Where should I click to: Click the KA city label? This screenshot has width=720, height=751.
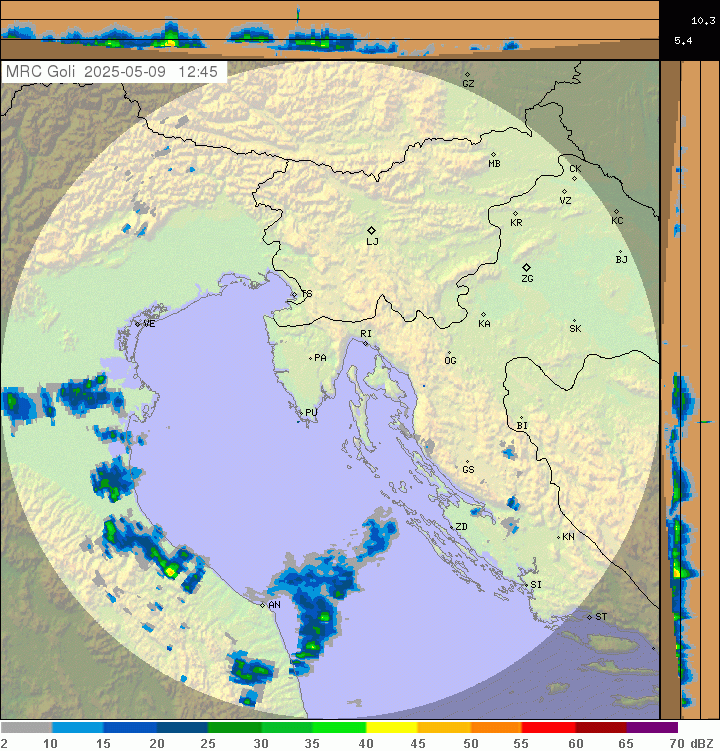pyautogui.click(x=484, y=324)
